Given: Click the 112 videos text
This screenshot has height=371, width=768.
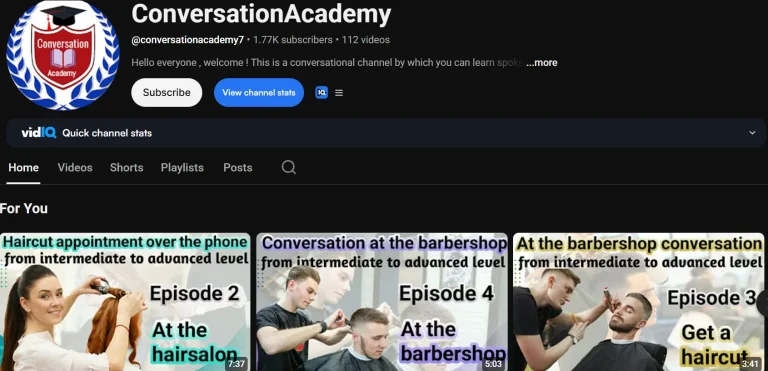Looking at the screenshot, I should coord(366,40).
